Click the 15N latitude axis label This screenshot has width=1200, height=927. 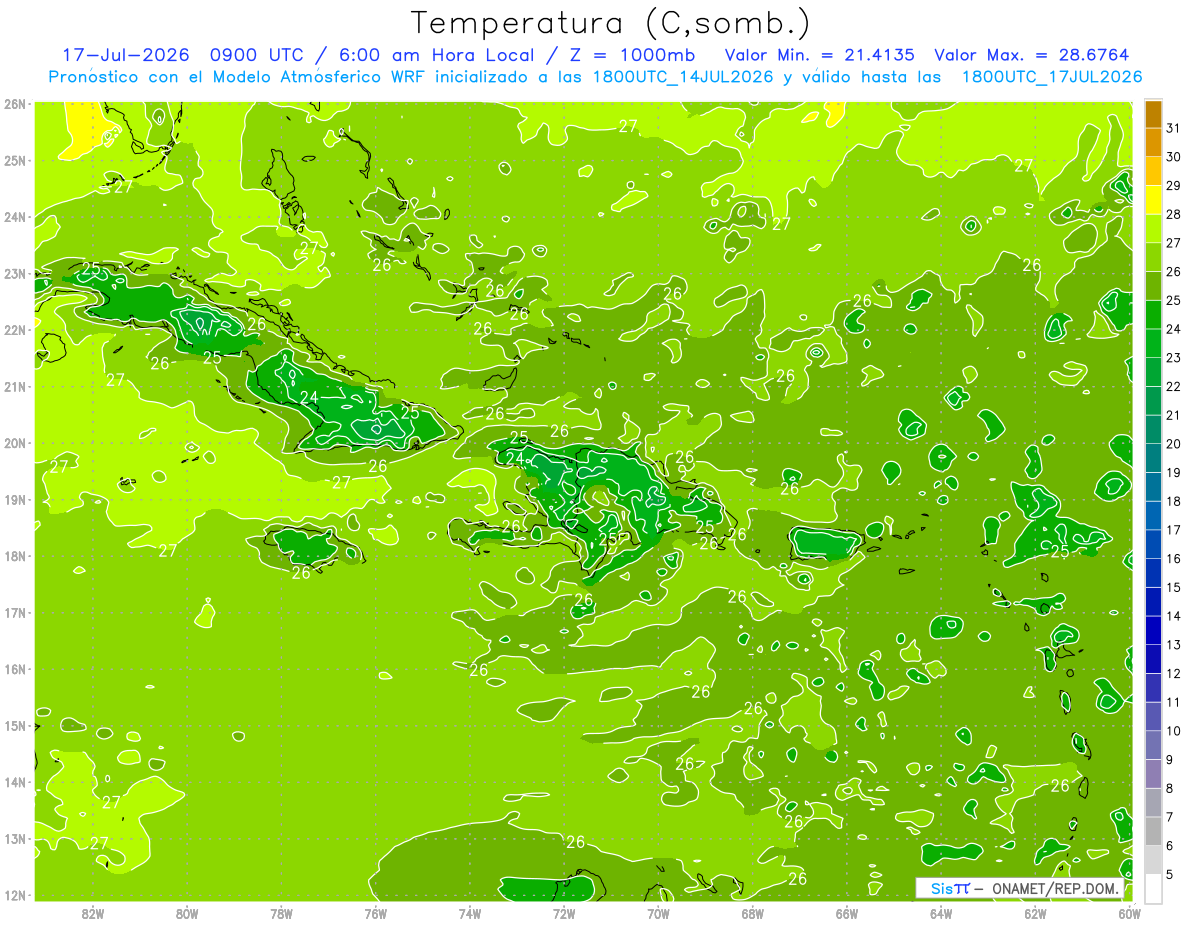click(x=15, y=725)
